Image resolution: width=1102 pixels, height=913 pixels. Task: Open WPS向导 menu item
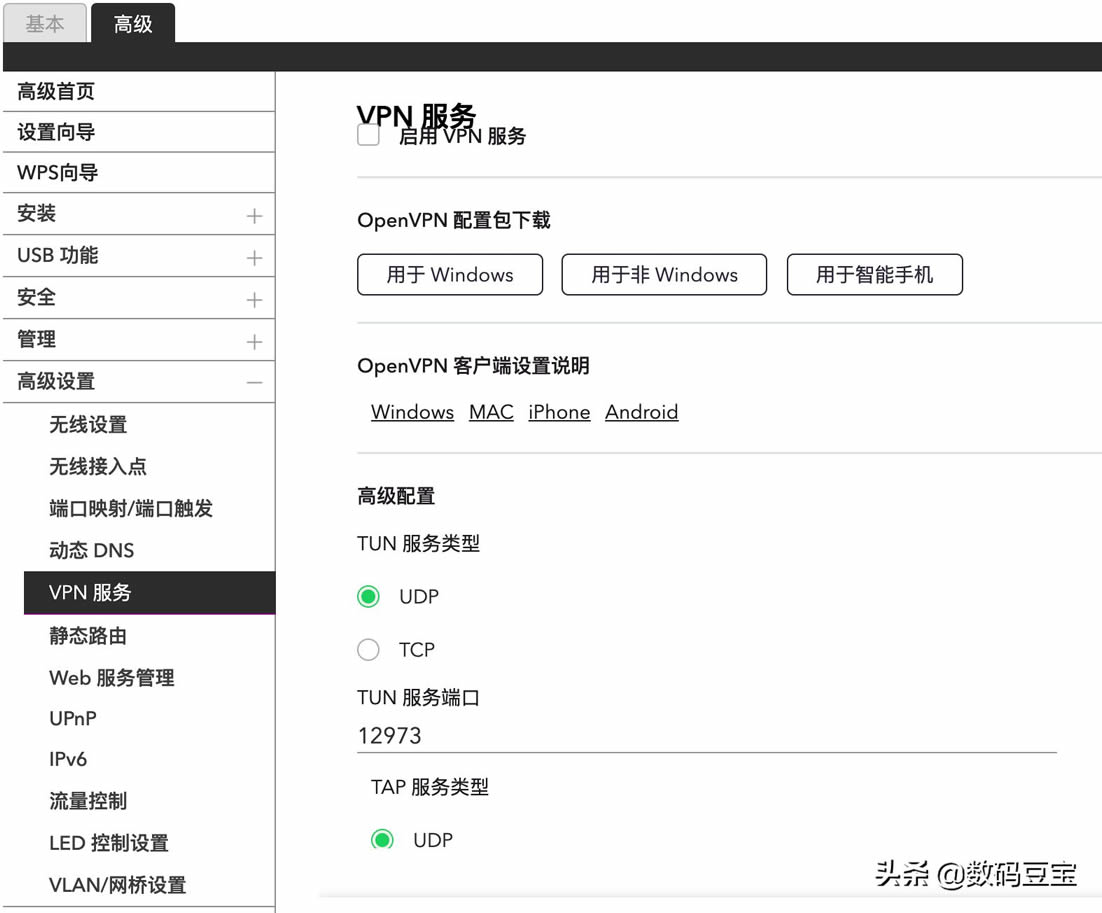138,173
